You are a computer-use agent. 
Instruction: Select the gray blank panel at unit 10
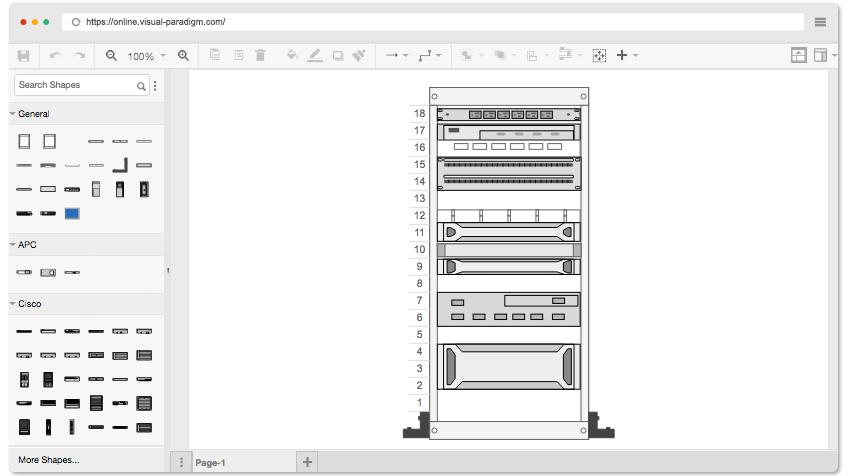[x=509, y=250]
